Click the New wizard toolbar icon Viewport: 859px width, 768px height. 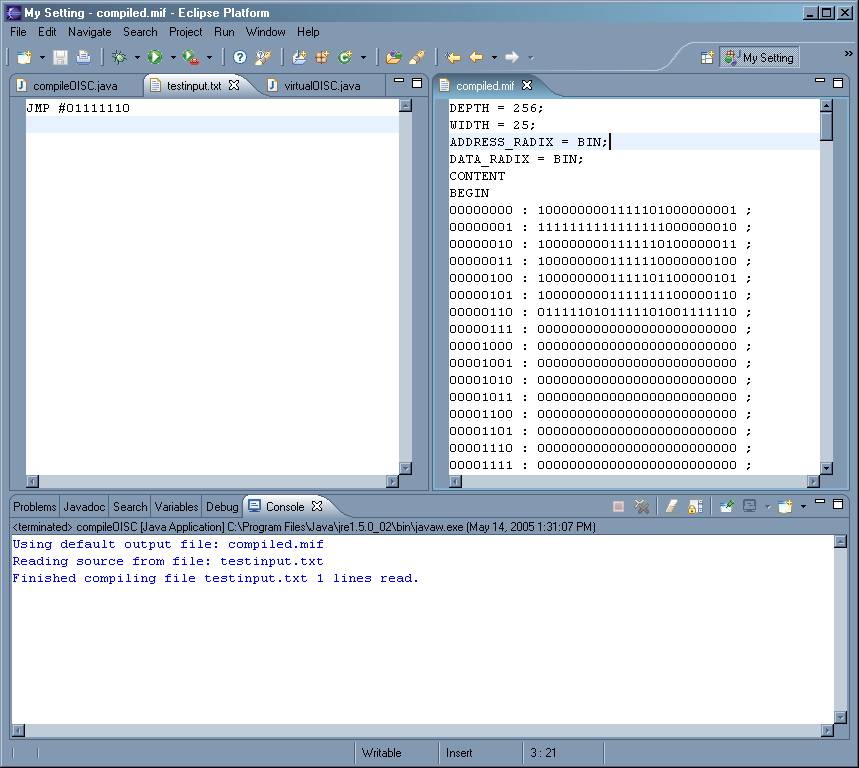(x=25, y=57)
